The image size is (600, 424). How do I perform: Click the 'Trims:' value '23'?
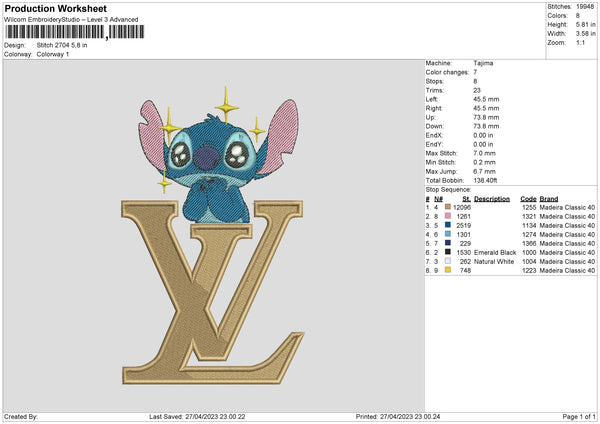(x=477, y=90)
